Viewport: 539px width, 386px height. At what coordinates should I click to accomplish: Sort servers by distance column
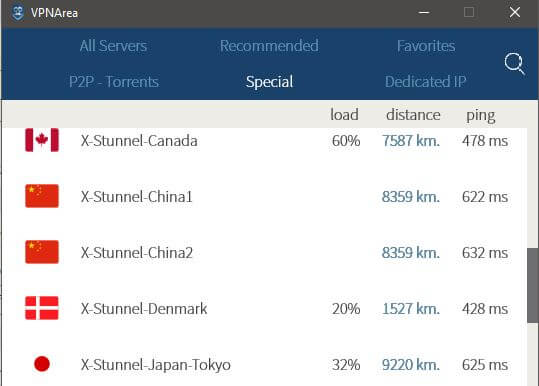413,114
